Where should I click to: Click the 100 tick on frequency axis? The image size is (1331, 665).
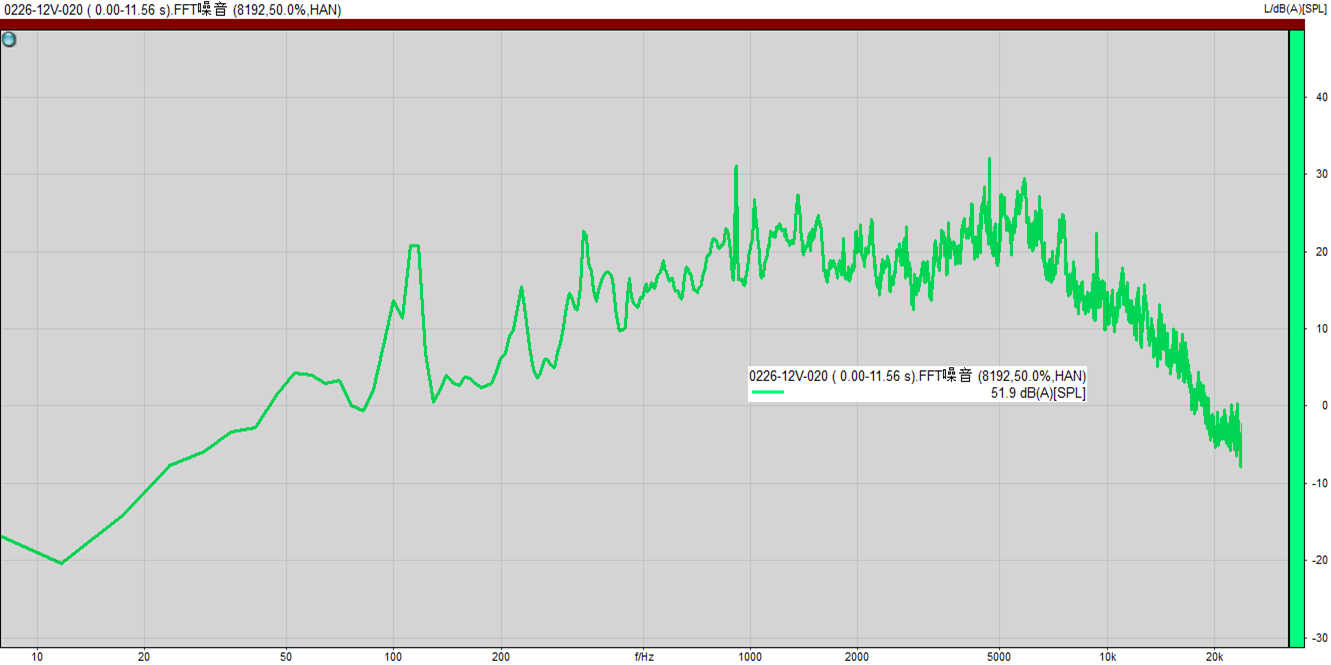(x=393, y=657)
